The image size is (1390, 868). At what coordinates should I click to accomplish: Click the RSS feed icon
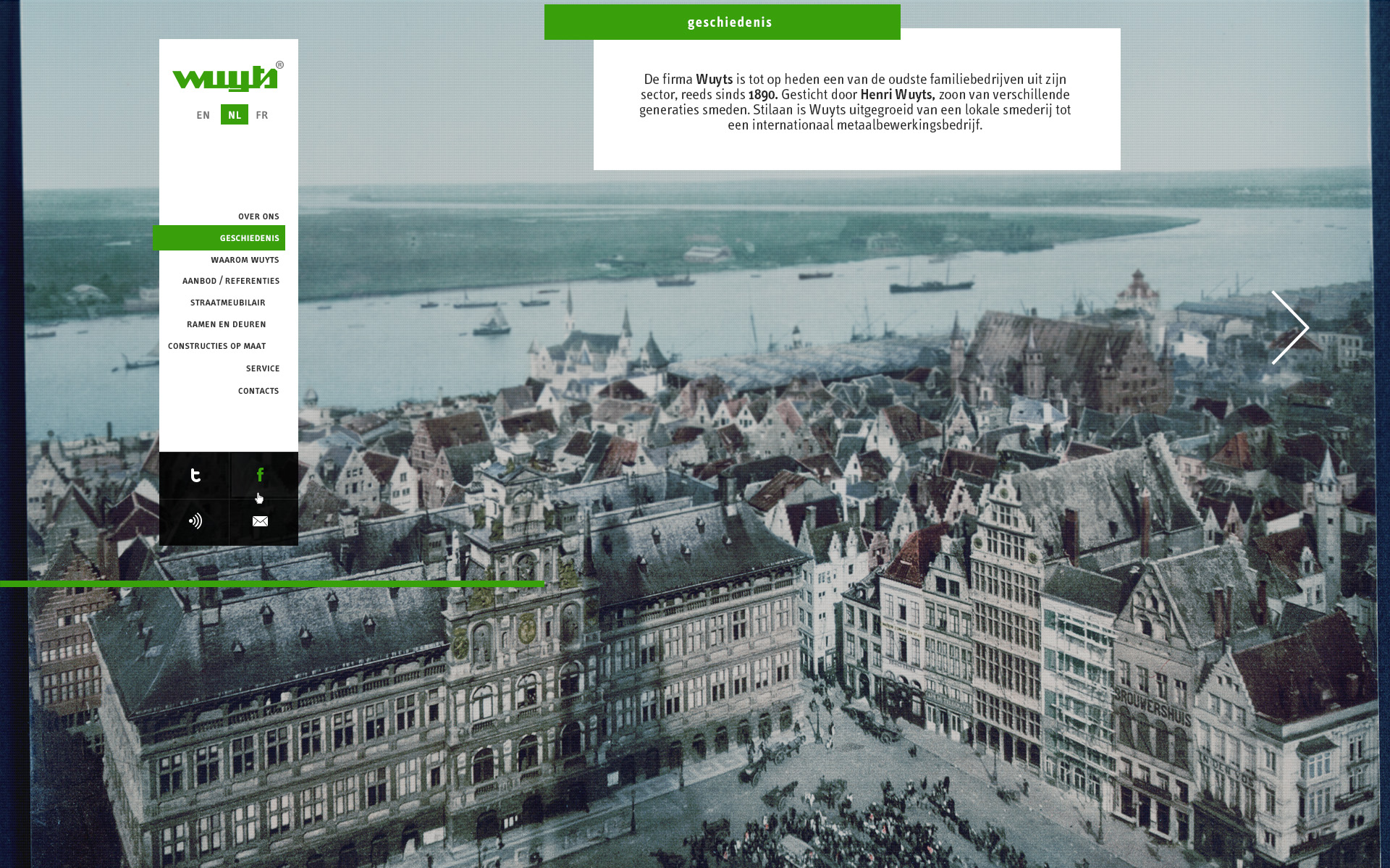(195, 521)
